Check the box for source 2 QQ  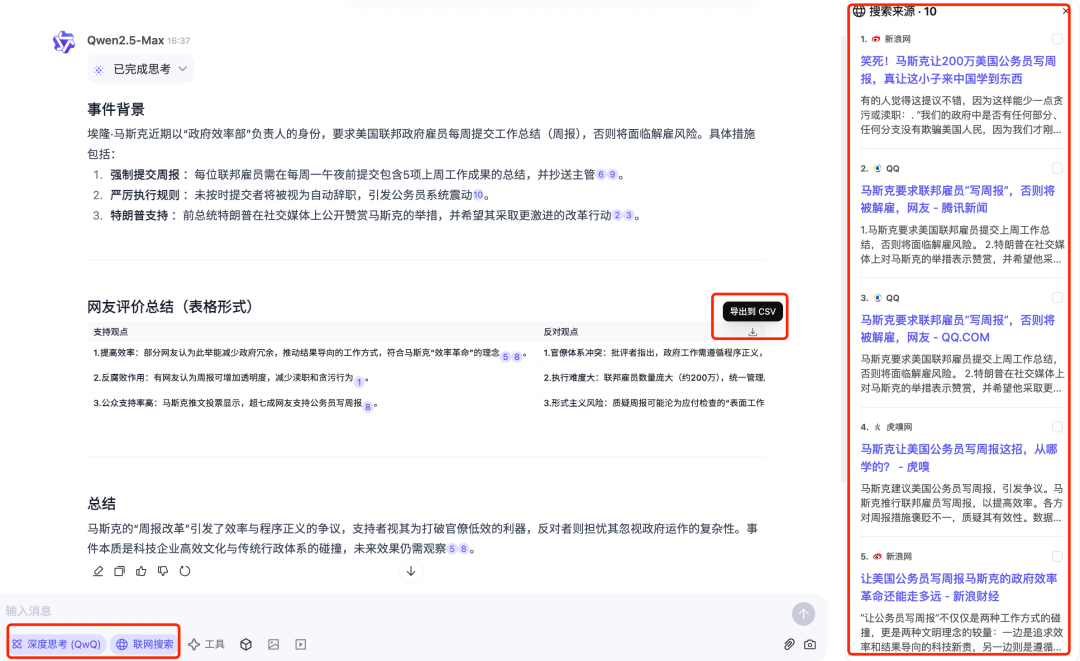coord(1057,168)
